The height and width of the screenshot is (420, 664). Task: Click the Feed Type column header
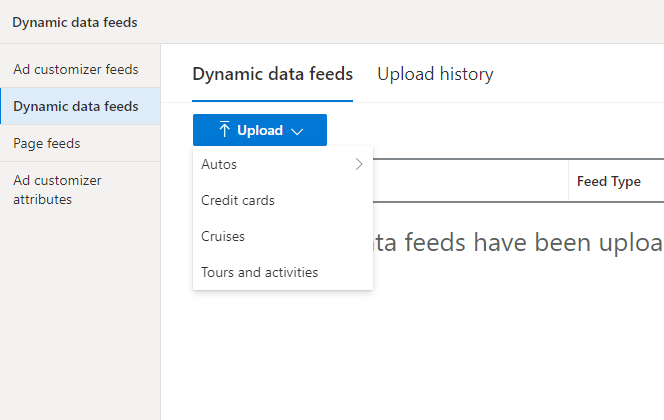[609, 182]
